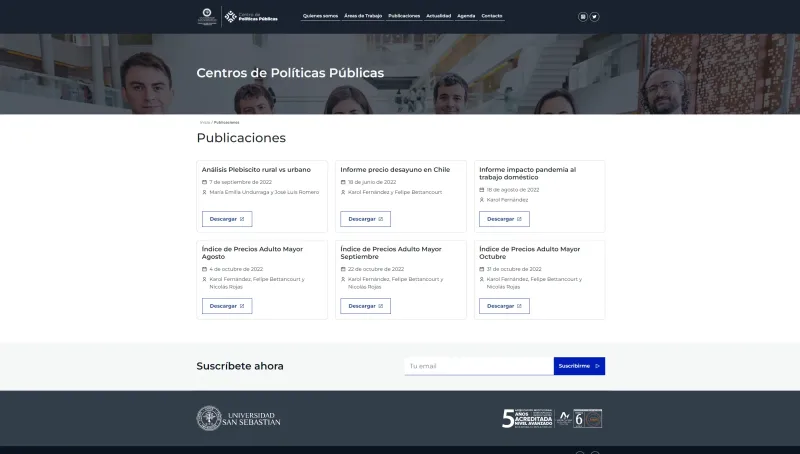
Task: Download Índice de Precios Adulto Mayor Agosto
Action: click(x=227, y=306)
